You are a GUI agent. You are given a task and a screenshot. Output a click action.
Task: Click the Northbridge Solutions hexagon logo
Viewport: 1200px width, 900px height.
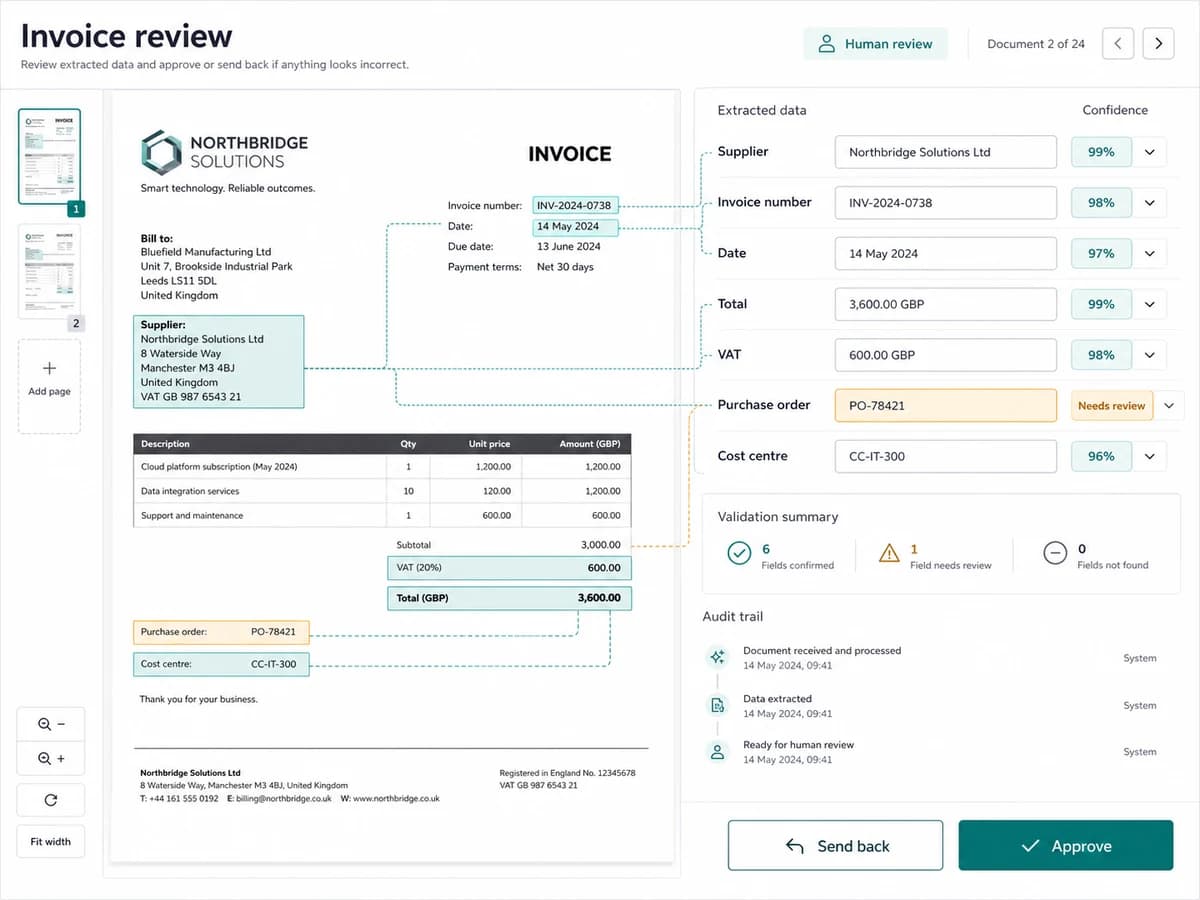(x=161, y=152)
